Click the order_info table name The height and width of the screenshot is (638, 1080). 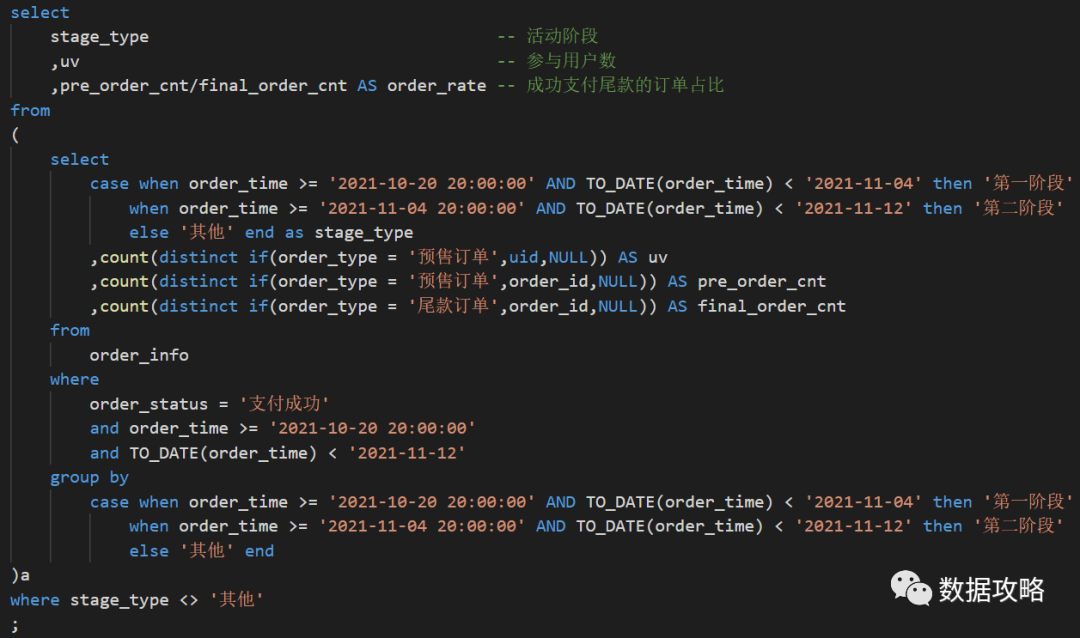coord(139,355)
